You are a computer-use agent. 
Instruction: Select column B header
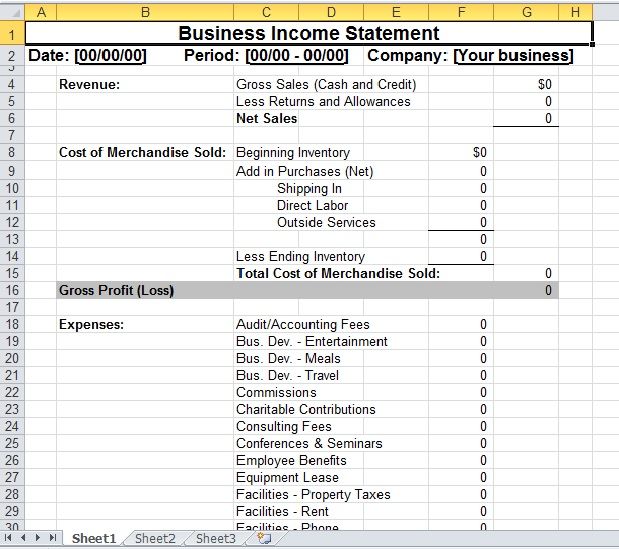[x=145, y=12]
